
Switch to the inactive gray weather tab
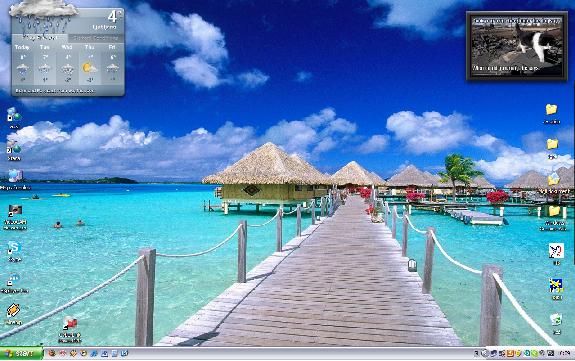[x=95, y=37]
